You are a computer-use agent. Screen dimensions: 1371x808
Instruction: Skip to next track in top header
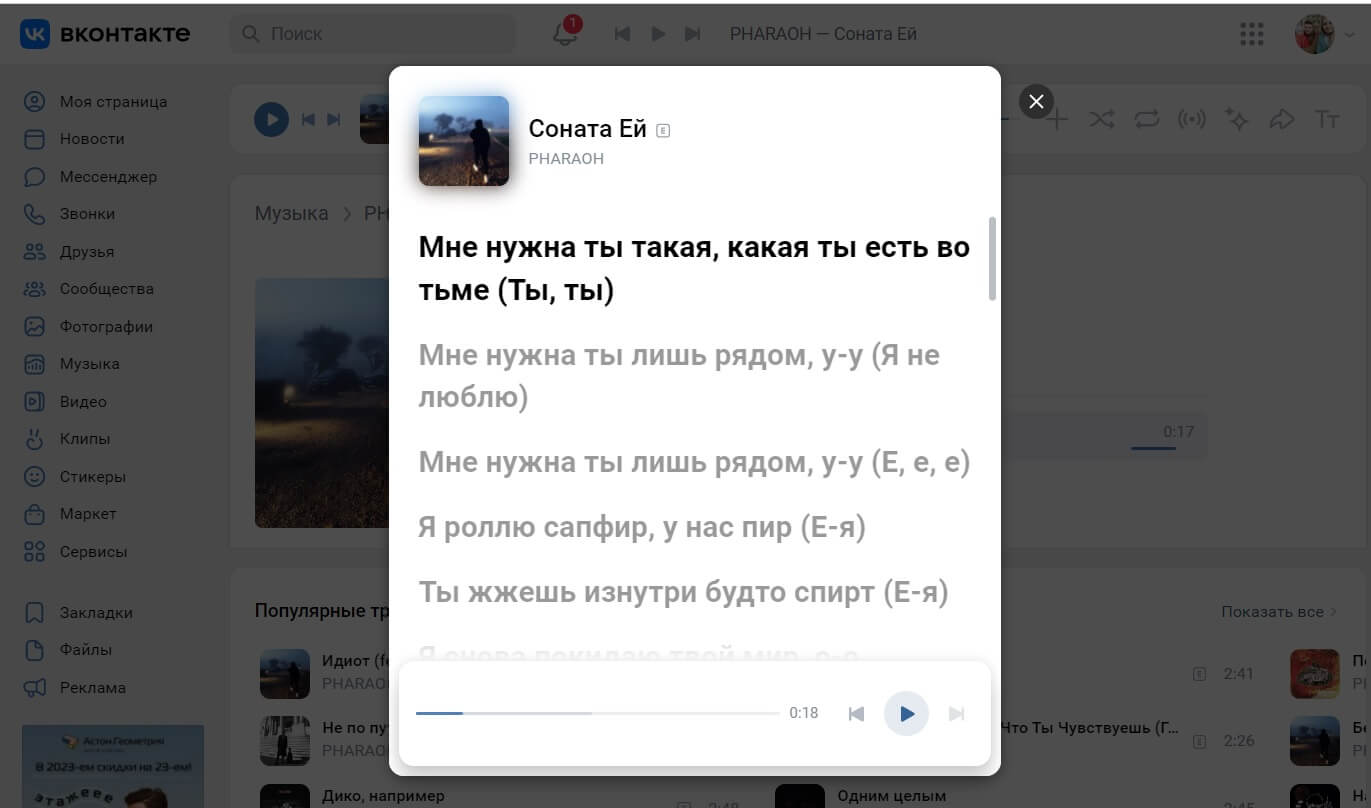pyautogui.click(x=692, y=34)
